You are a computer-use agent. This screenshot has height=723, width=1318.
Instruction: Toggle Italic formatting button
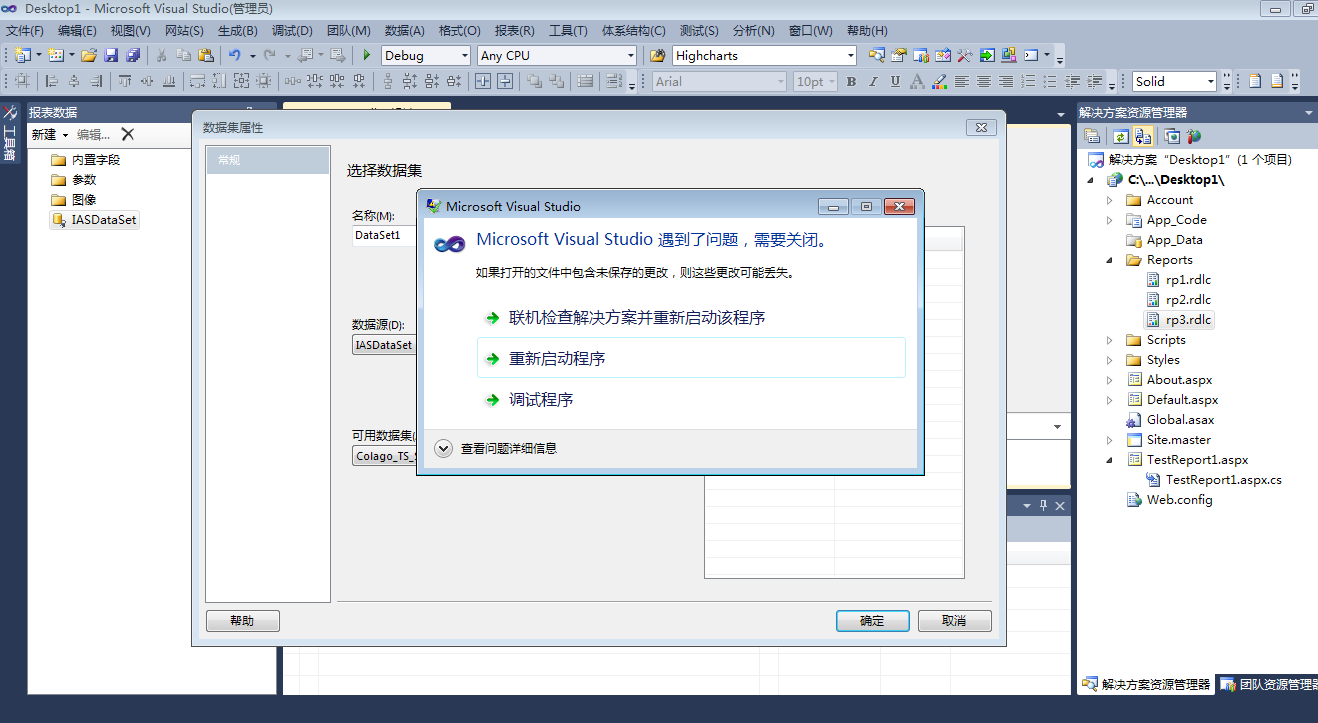pyautogui.click(x=873, y=82)
